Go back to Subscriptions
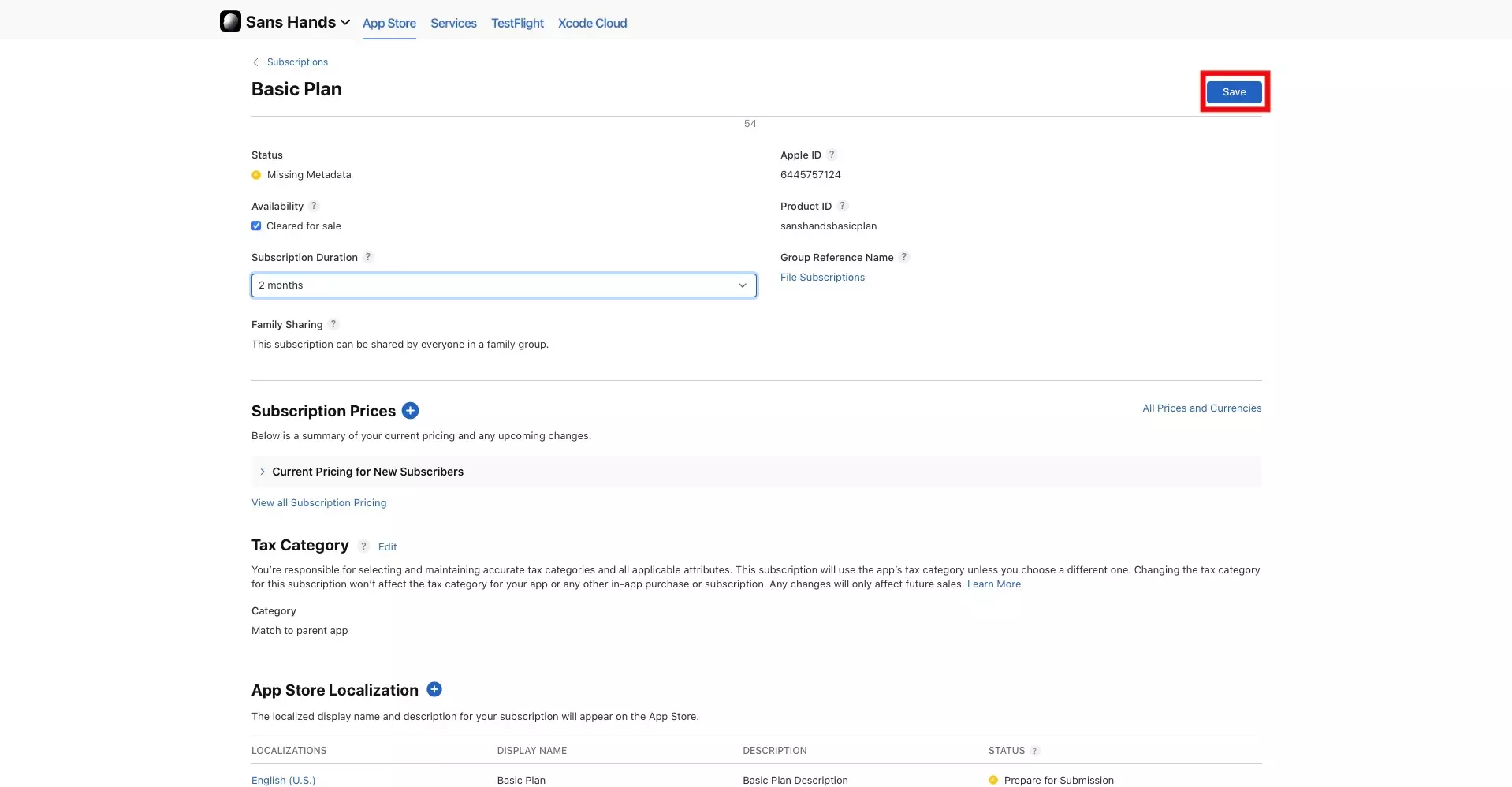The image size is (1512, 787). click(297, 62)
